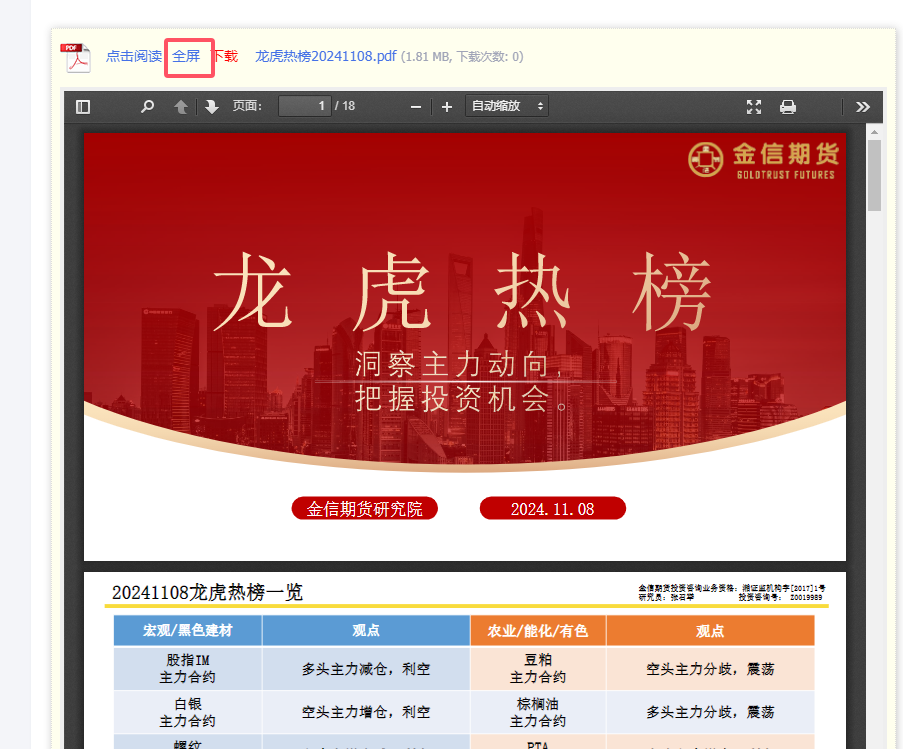903x749 pixels.
Task: Click the page number input field
Action: [x=305, y=106]
